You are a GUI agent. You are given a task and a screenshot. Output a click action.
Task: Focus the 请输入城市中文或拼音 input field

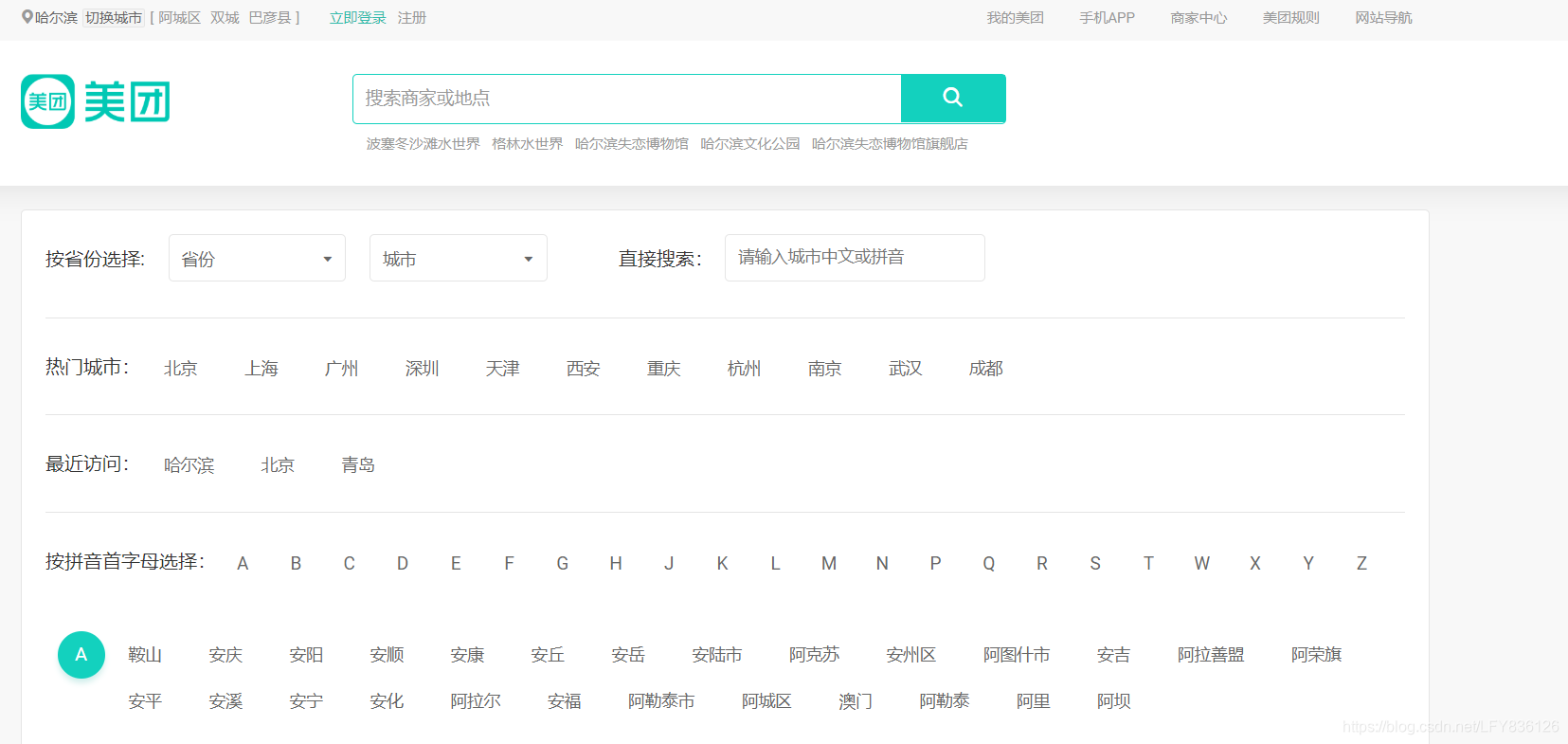coord(855,258)
